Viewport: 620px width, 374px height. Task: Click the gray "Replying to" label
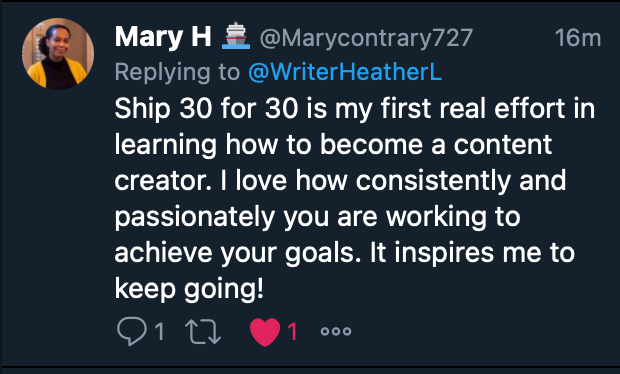[x=178, y=73]
